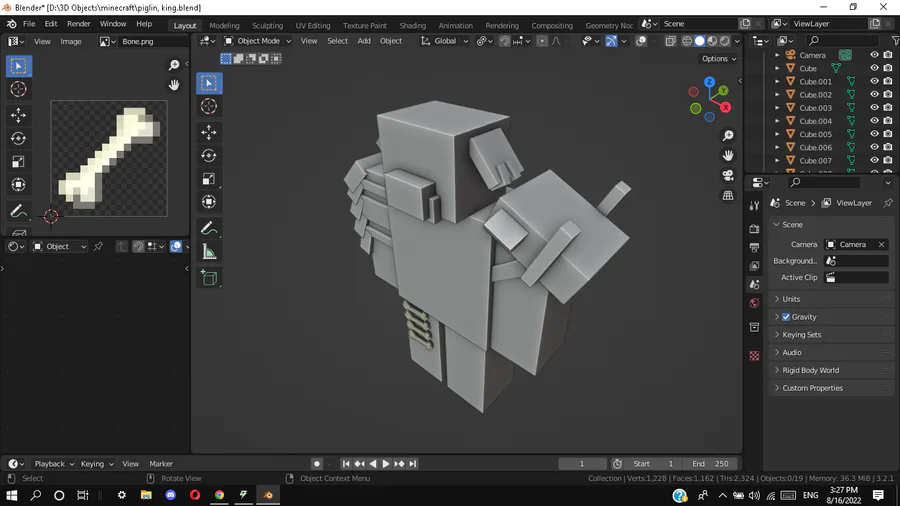Viewport: 900px width, 506px height.
Task: Play the animation forward
Action: [386, 464]
